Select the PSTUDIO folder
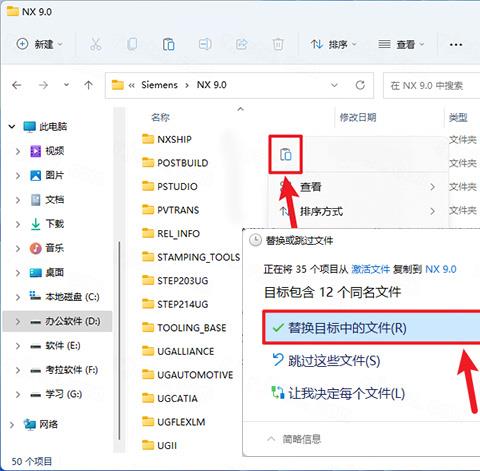The width and height of the screenshot is (480, 471). 170,186
